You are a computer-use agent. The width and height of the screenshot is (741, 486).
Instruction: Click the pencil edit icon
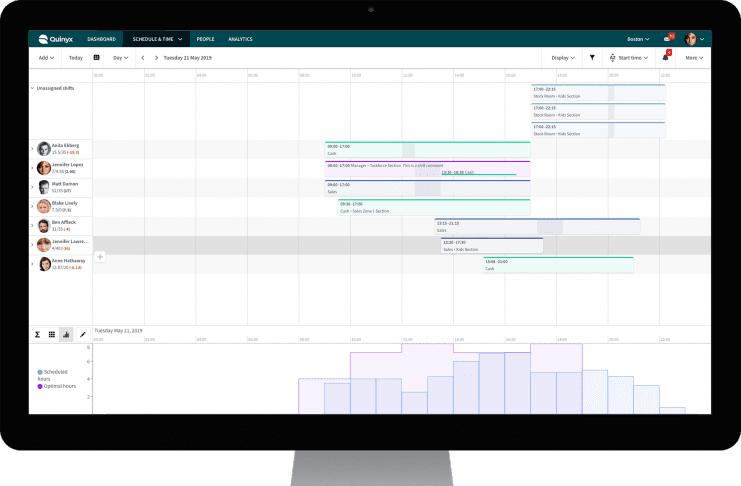[x=82, y=334]
